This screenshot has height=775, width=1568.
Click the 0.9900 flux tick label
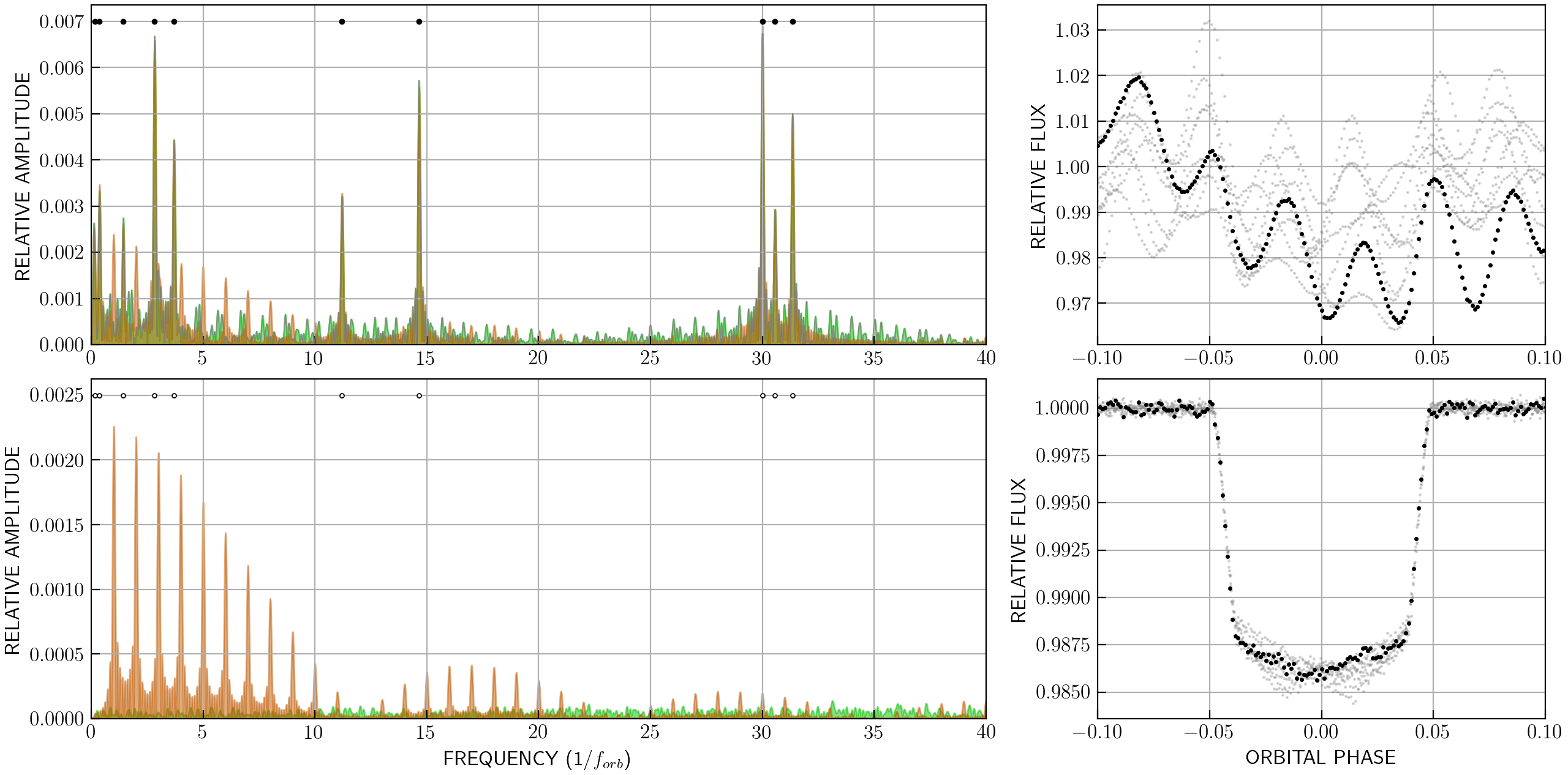1063,597
